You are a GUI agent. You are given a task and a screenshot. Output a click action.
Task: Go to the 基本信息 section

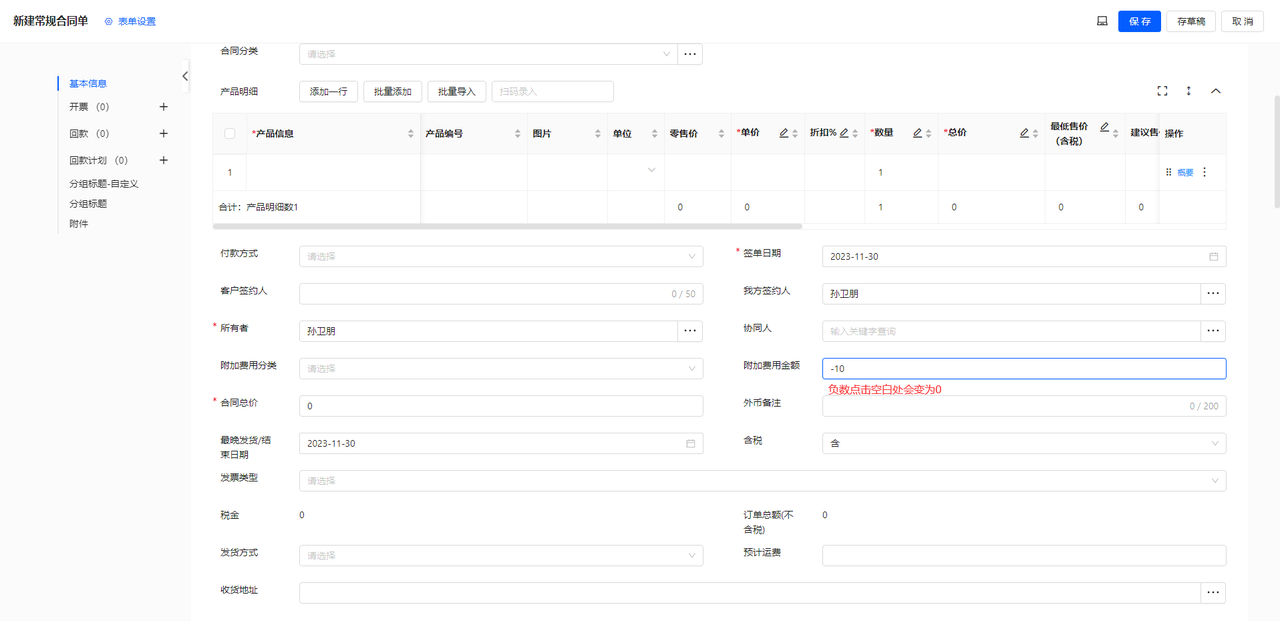[x=88, y=84]
